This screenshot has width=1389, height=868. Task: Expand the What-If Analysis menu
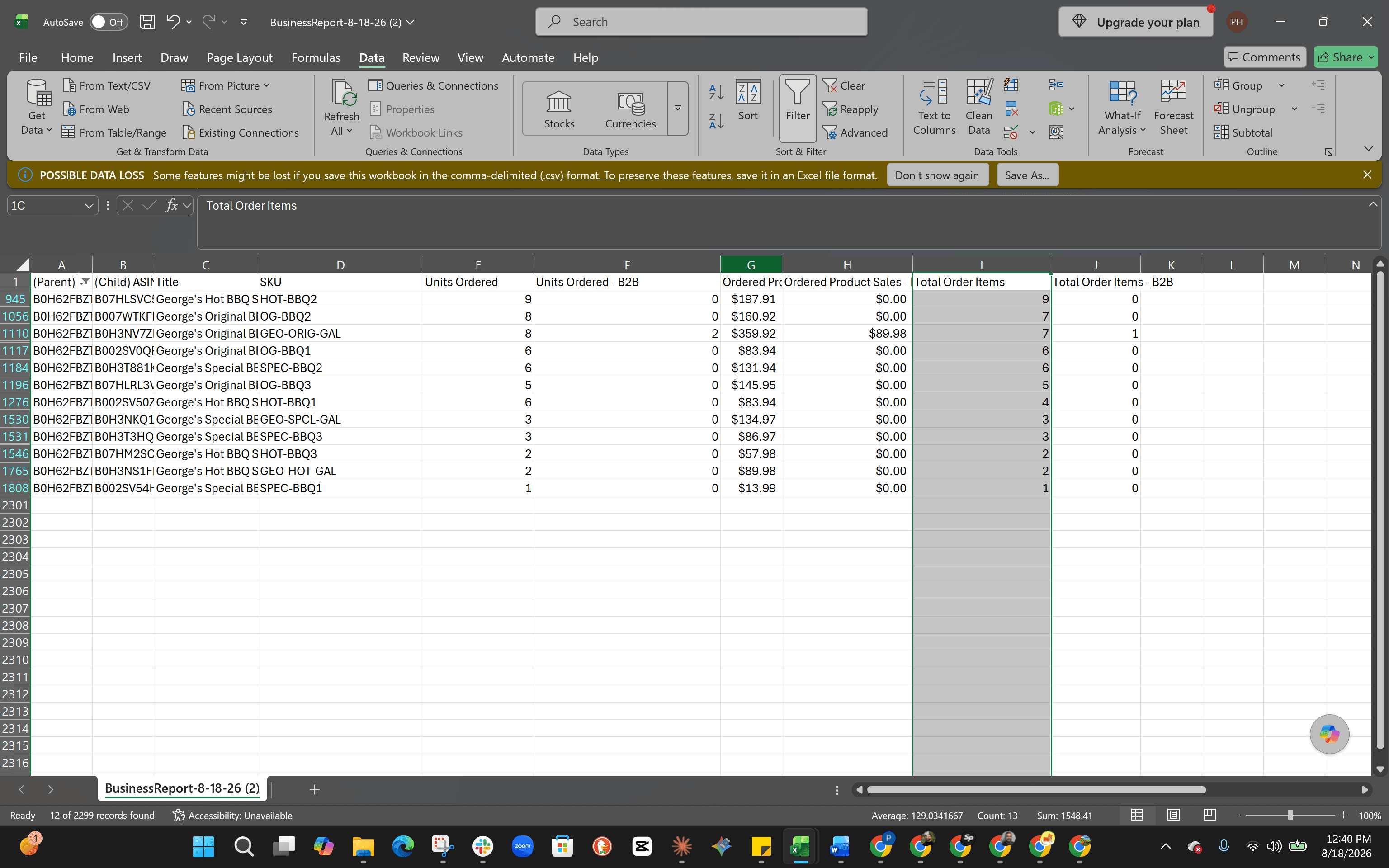[1121, 107]
